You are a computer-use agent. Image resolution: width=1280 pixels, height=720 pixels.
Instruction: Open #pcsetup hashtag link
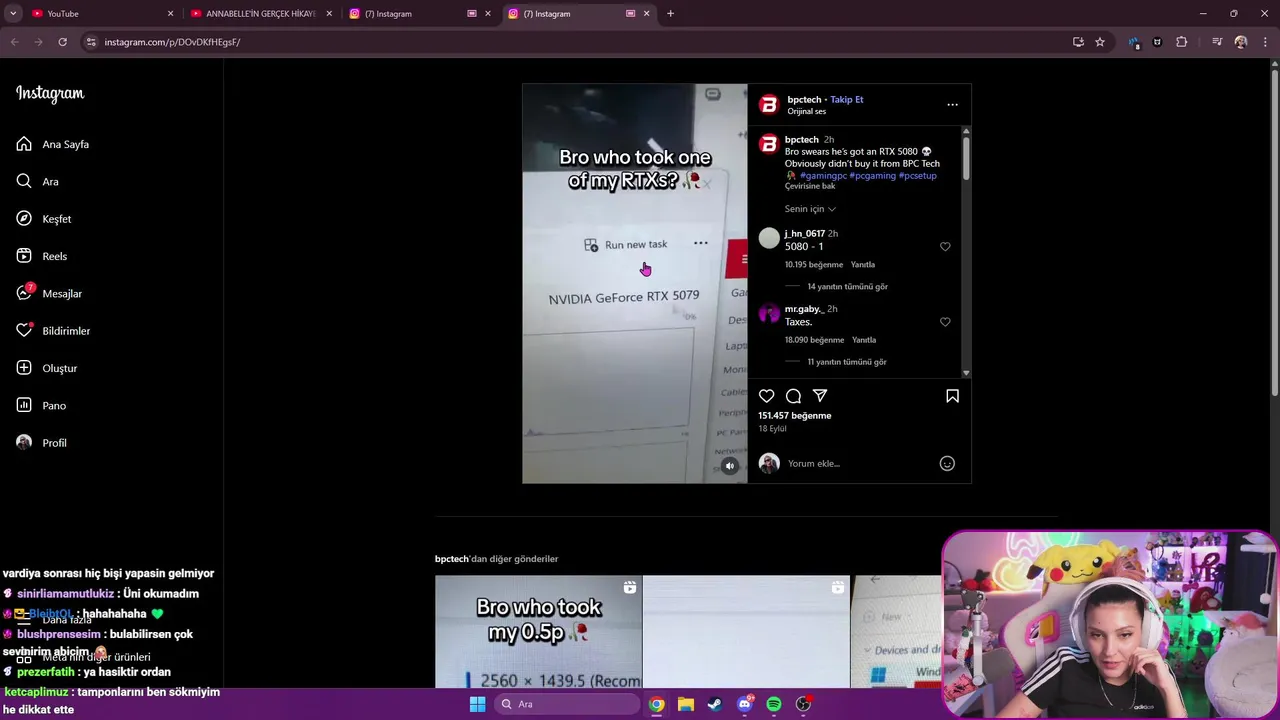pyautogui.click(x=918, y=175)
